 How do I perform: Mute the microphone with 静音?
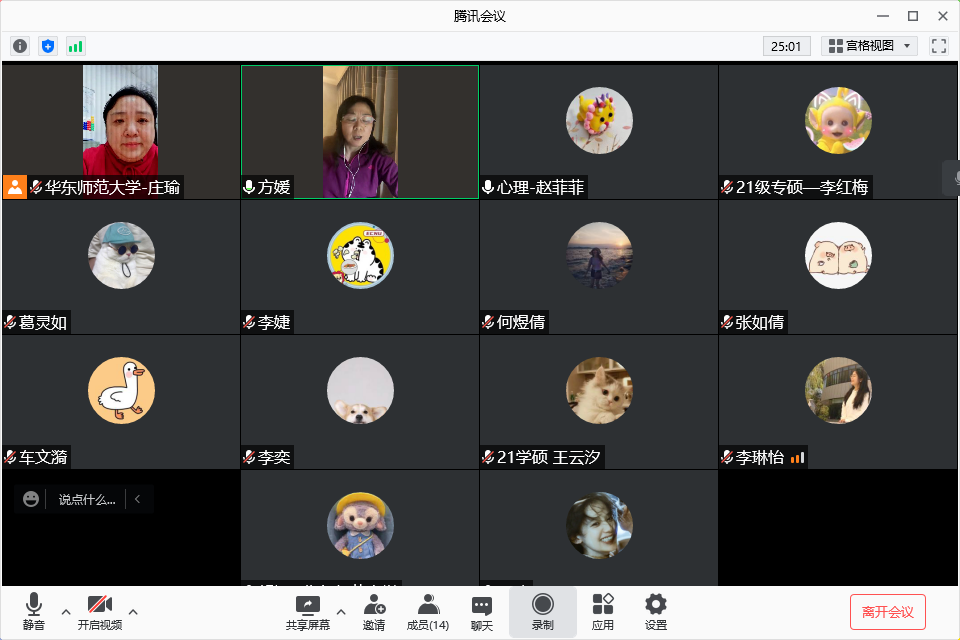click(x=33, y=612)
